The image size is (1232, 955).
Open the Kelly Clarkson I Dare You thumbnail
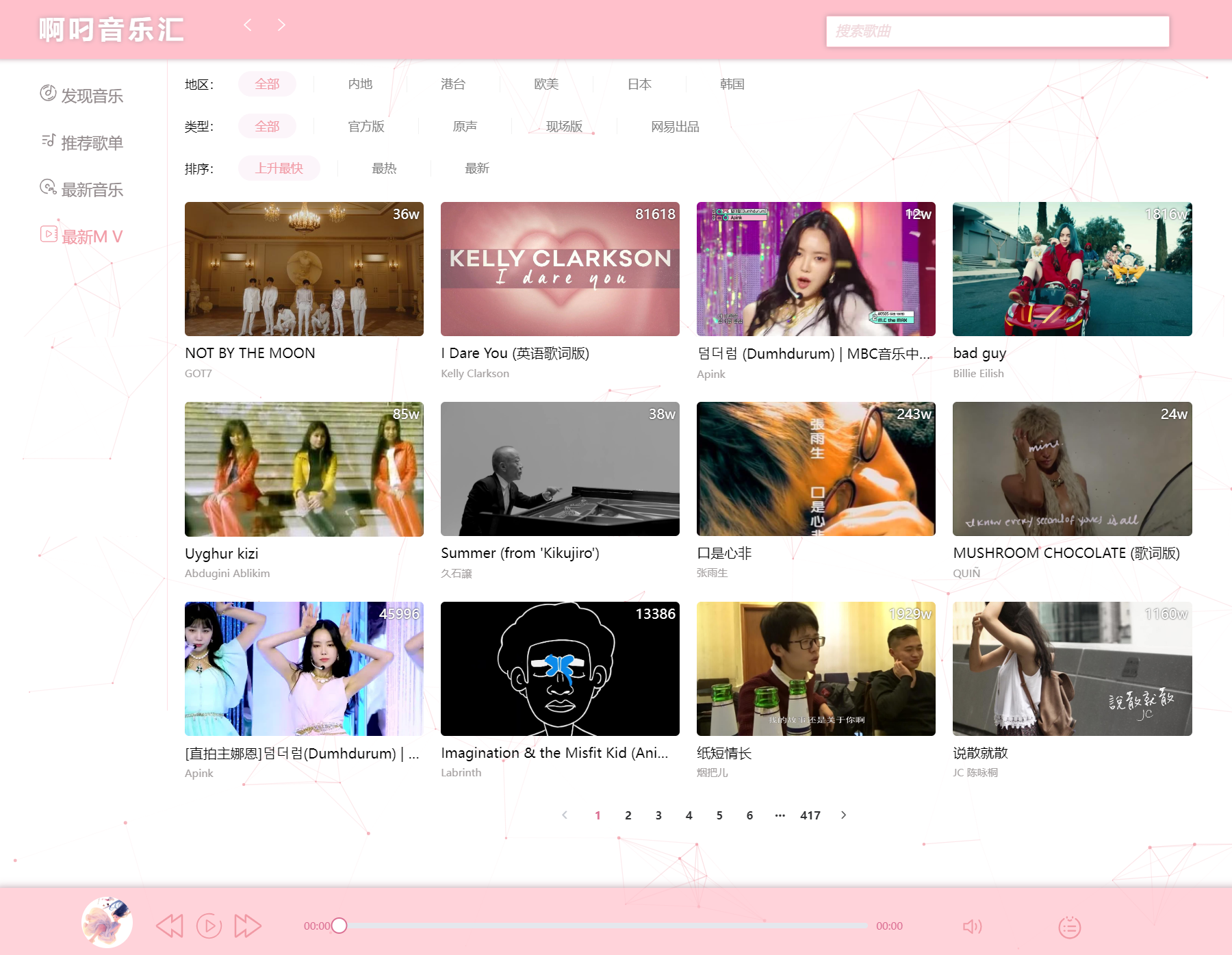(x=560, y=269)
